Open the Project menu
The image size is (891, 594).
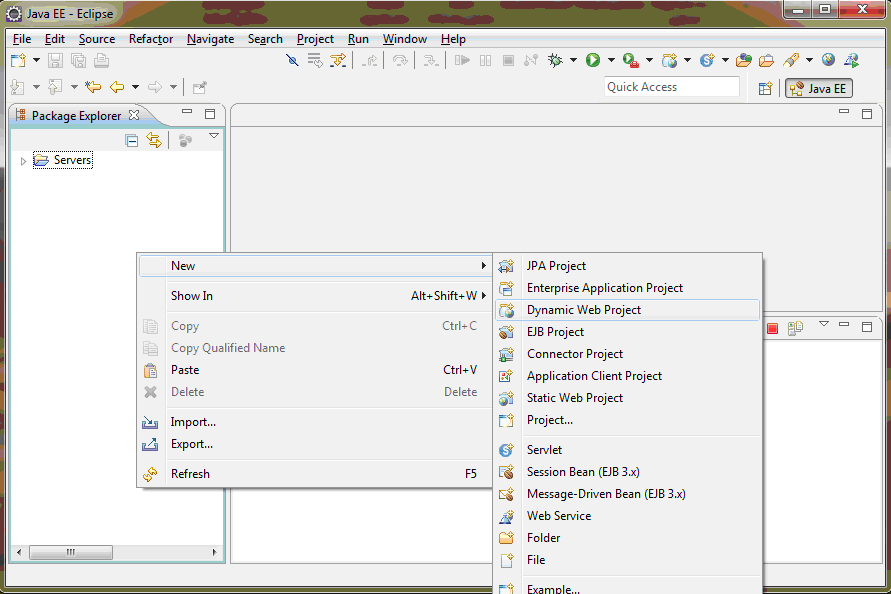[315, 39]
